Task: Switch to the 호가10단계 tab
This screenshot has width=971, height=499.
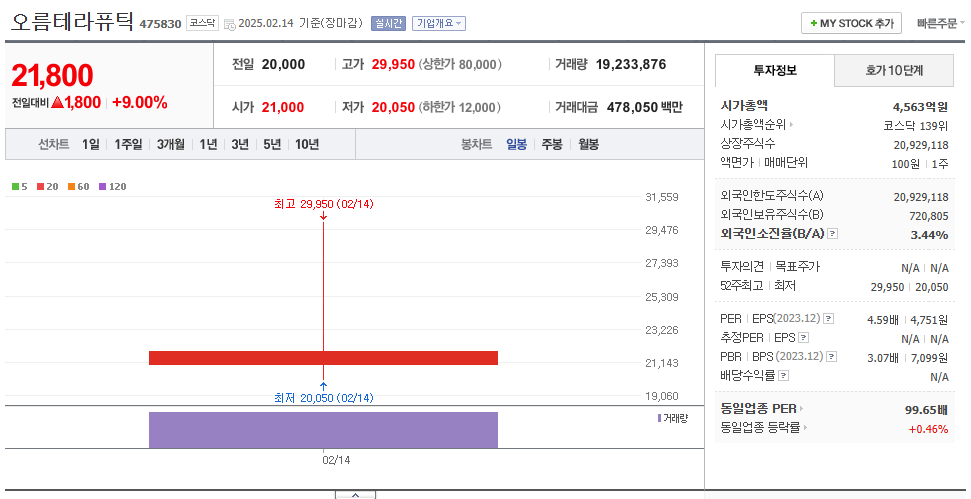Action: click(x=894, y=71)
